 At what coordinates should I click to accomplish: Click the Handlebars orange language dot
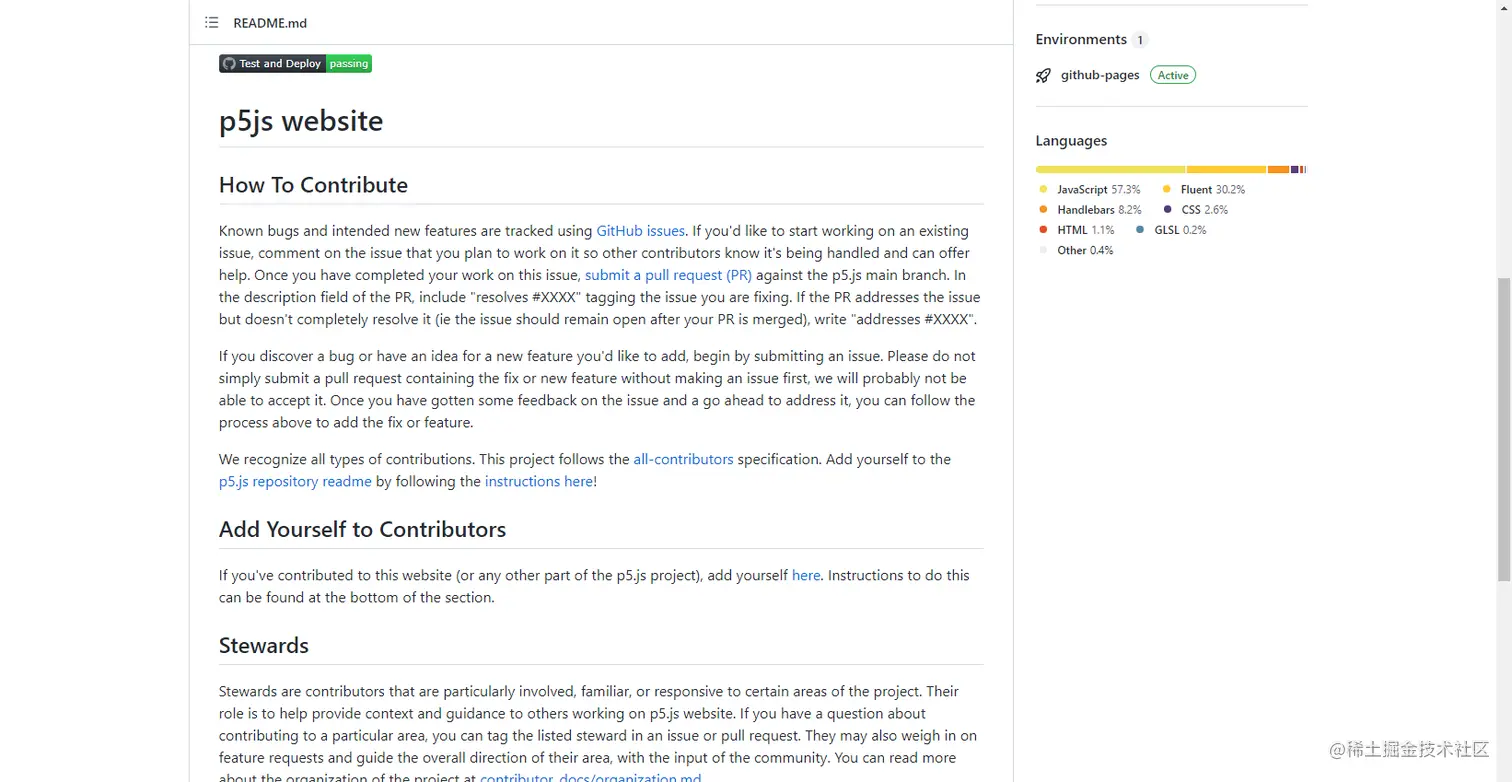pos(1043,210)
